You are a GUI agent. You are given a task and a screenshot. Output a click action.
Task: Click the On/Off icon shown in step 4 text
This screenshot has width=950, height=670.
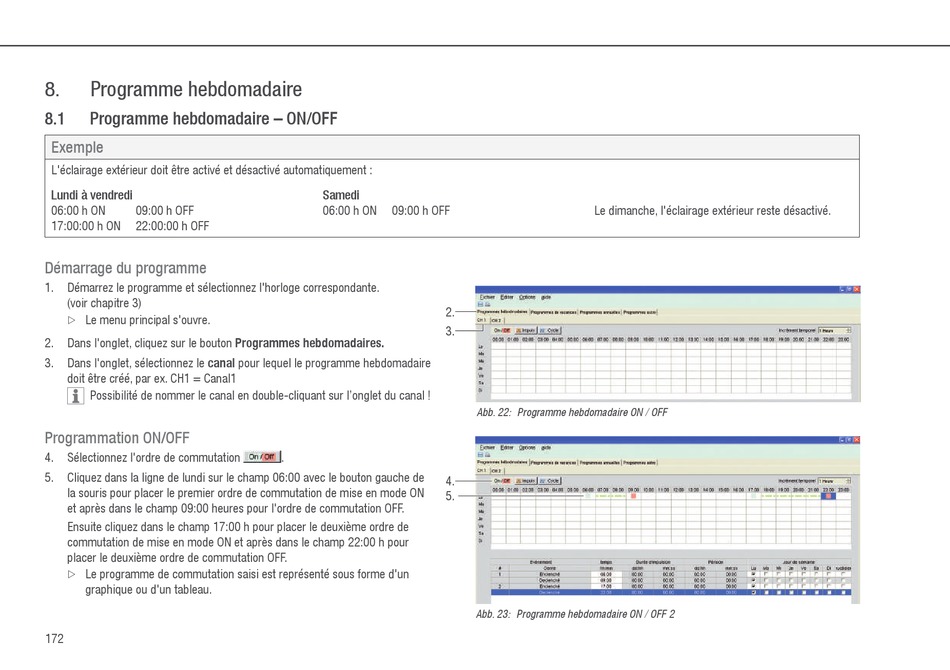pos(262,457)
